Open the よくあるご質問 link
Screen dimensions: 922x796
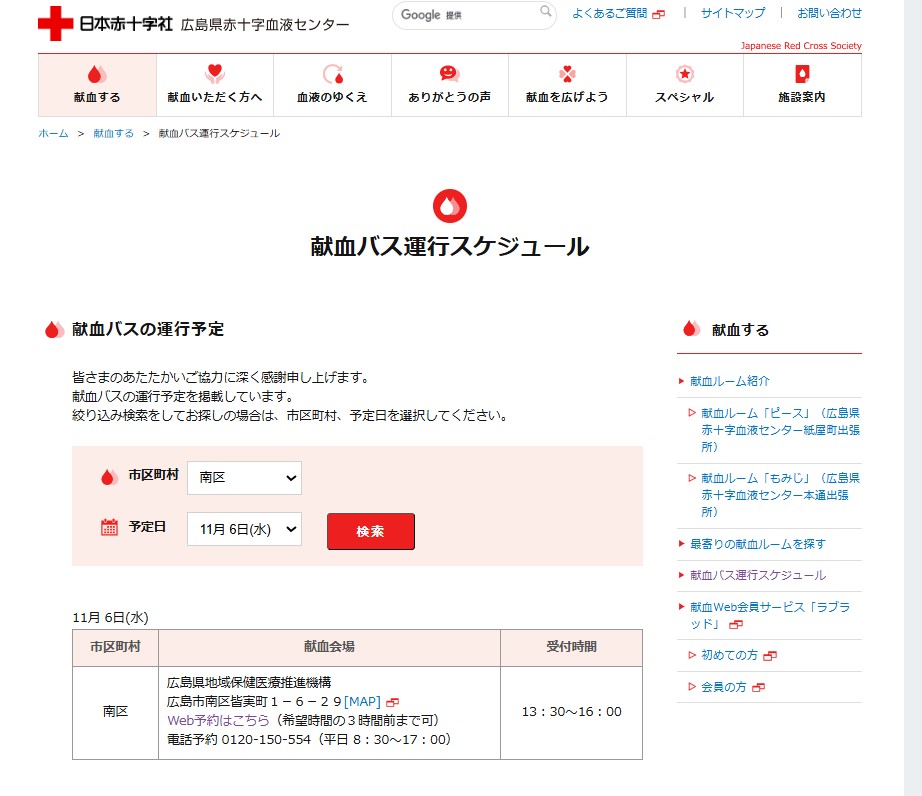(x=610, y=13)
